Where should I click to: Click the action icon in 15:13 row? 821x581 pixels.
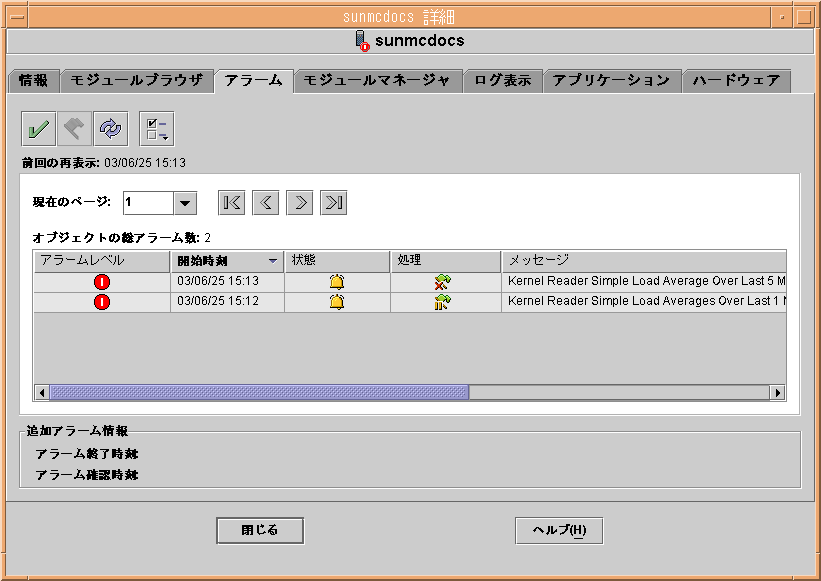pyautogui.click(x=442, y=282)
